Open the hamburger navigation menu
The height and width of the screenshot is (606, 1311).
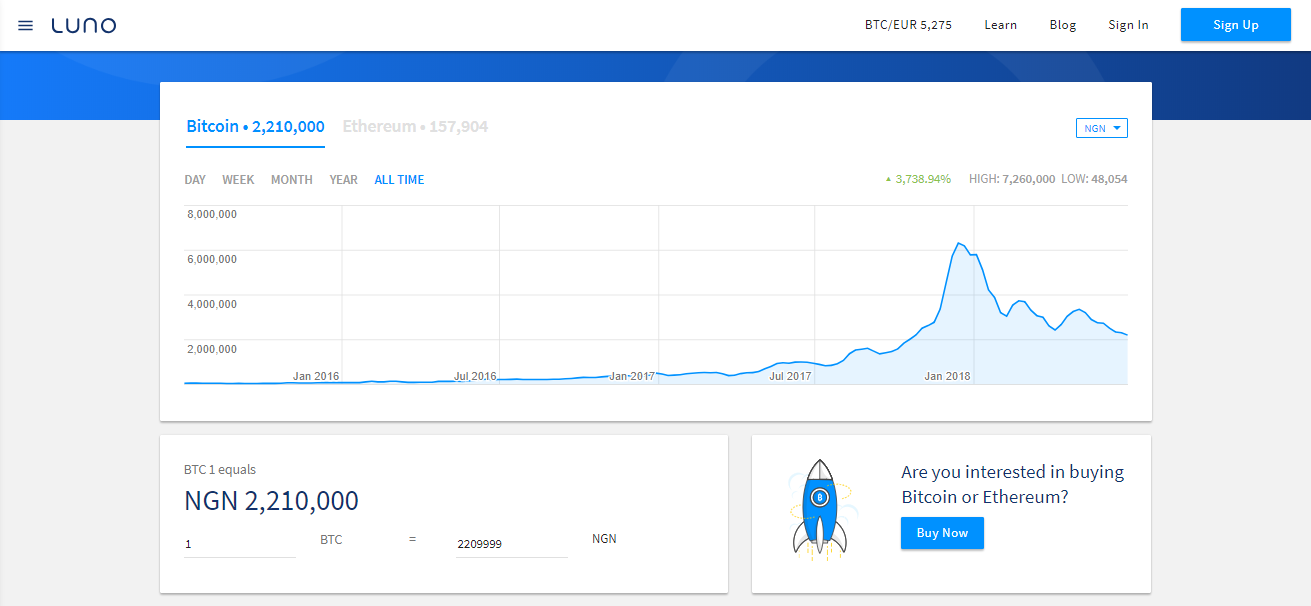[25, 25]
